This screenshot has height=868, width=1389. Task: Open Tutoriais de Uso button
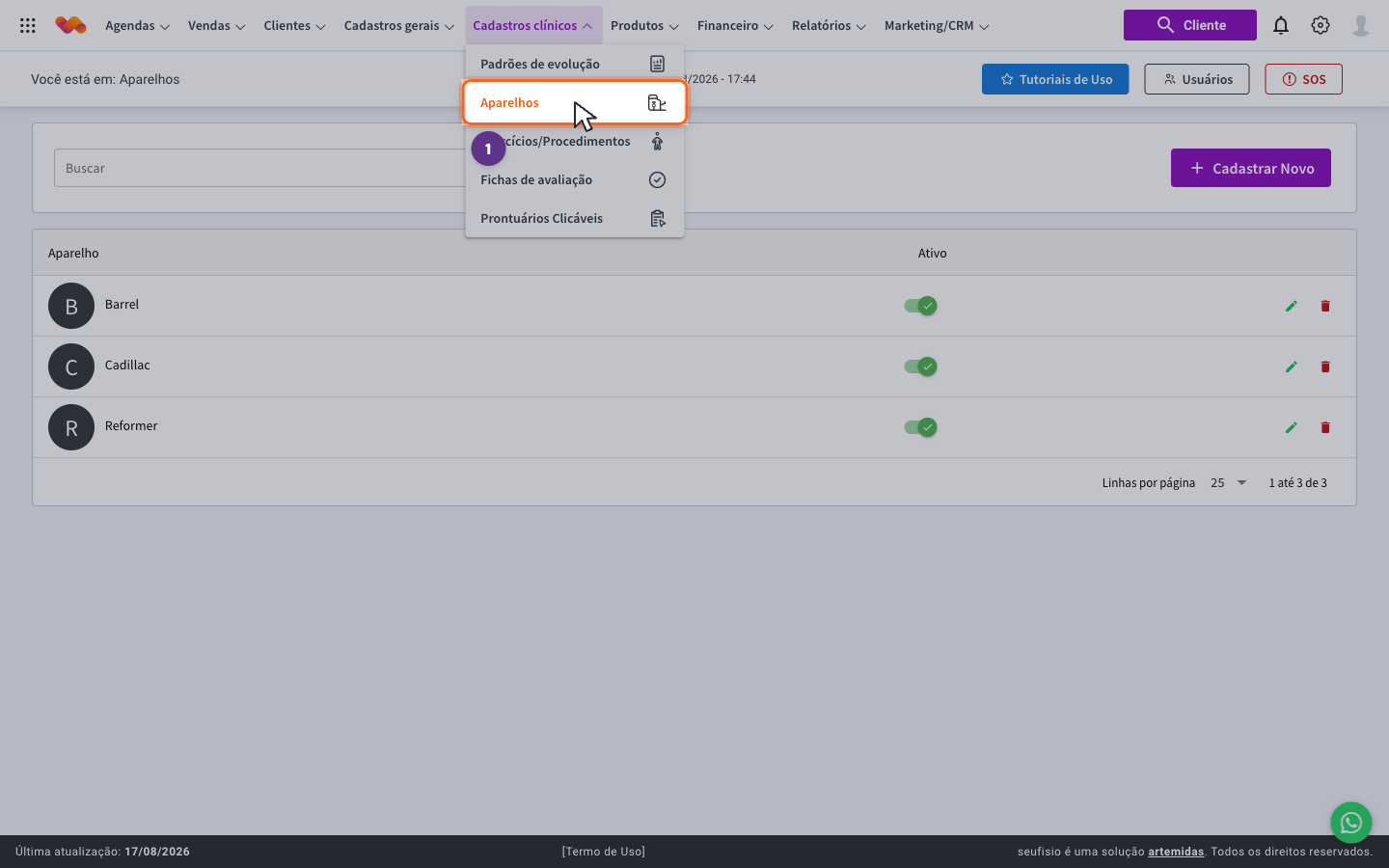pyautogui.click(x=1055, y=79)
